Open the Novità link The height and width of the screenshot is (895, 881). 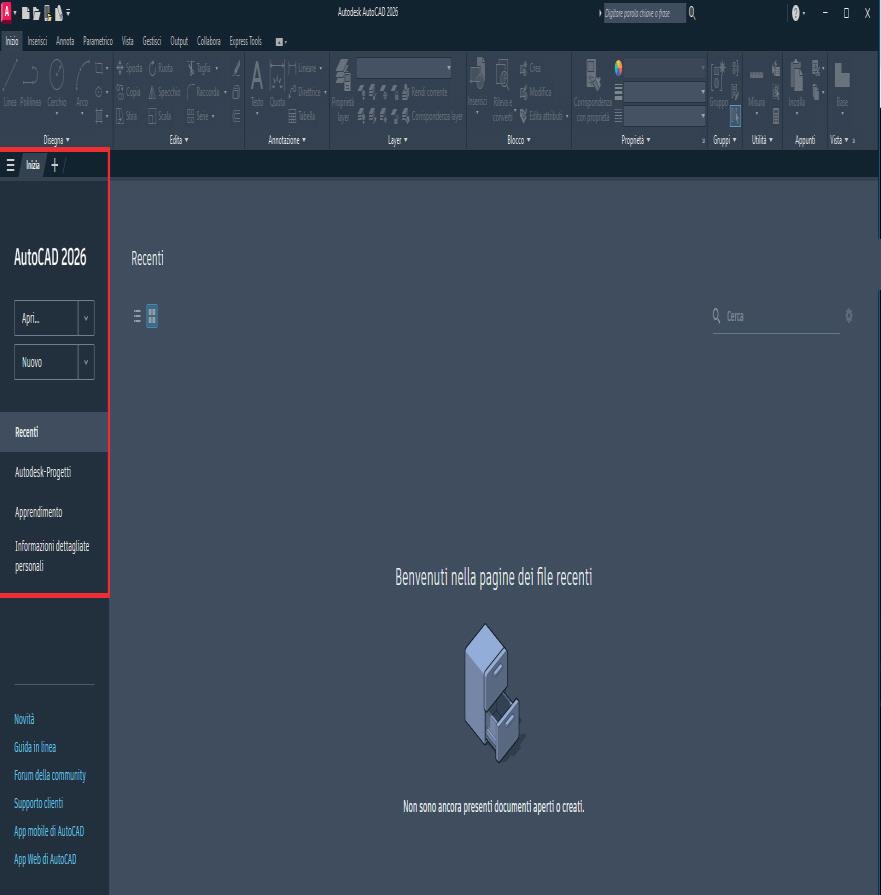(24, 719)
